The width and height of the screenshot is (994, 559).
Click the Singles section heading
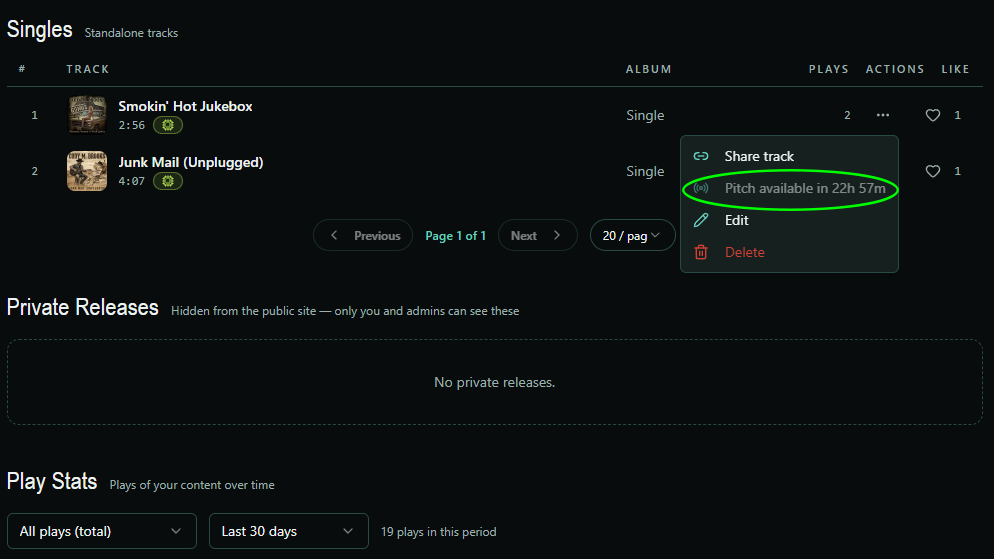point(39,29)
